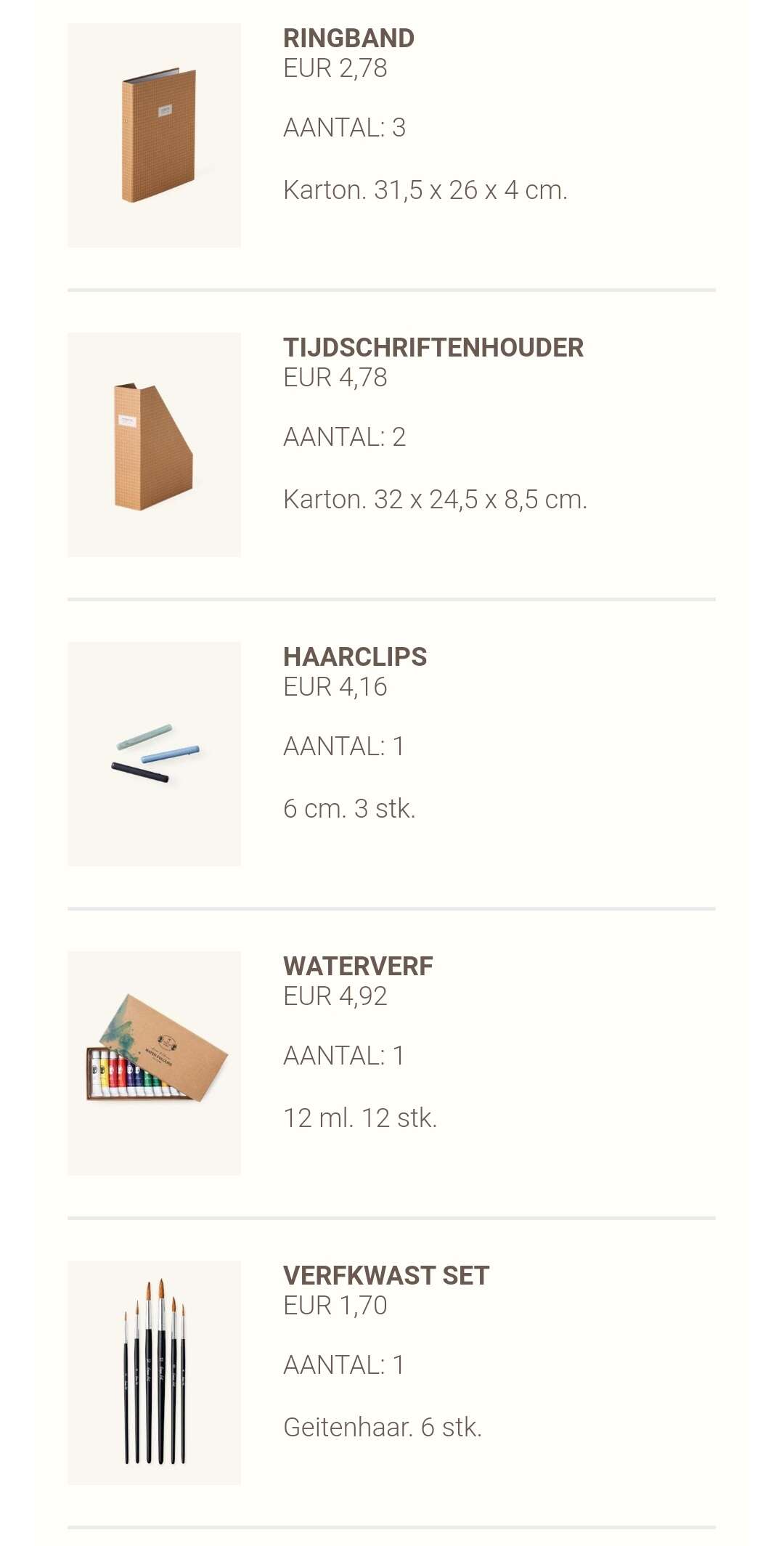Open the Ringband product image
This screenshot has width=784, height=1546.
(x=154, y=135)
